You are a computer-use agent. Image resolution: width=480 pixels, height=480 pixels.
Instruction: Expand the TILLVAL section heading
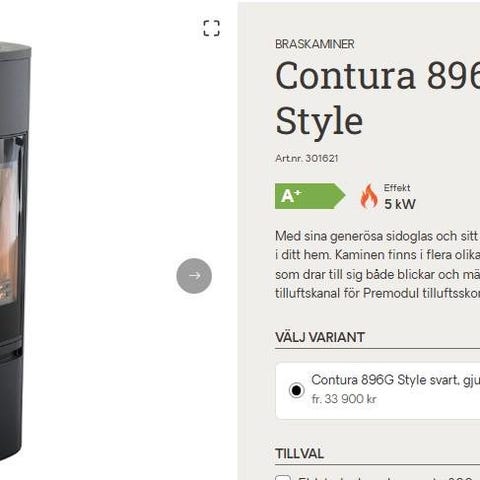click(x=299, y=453)
